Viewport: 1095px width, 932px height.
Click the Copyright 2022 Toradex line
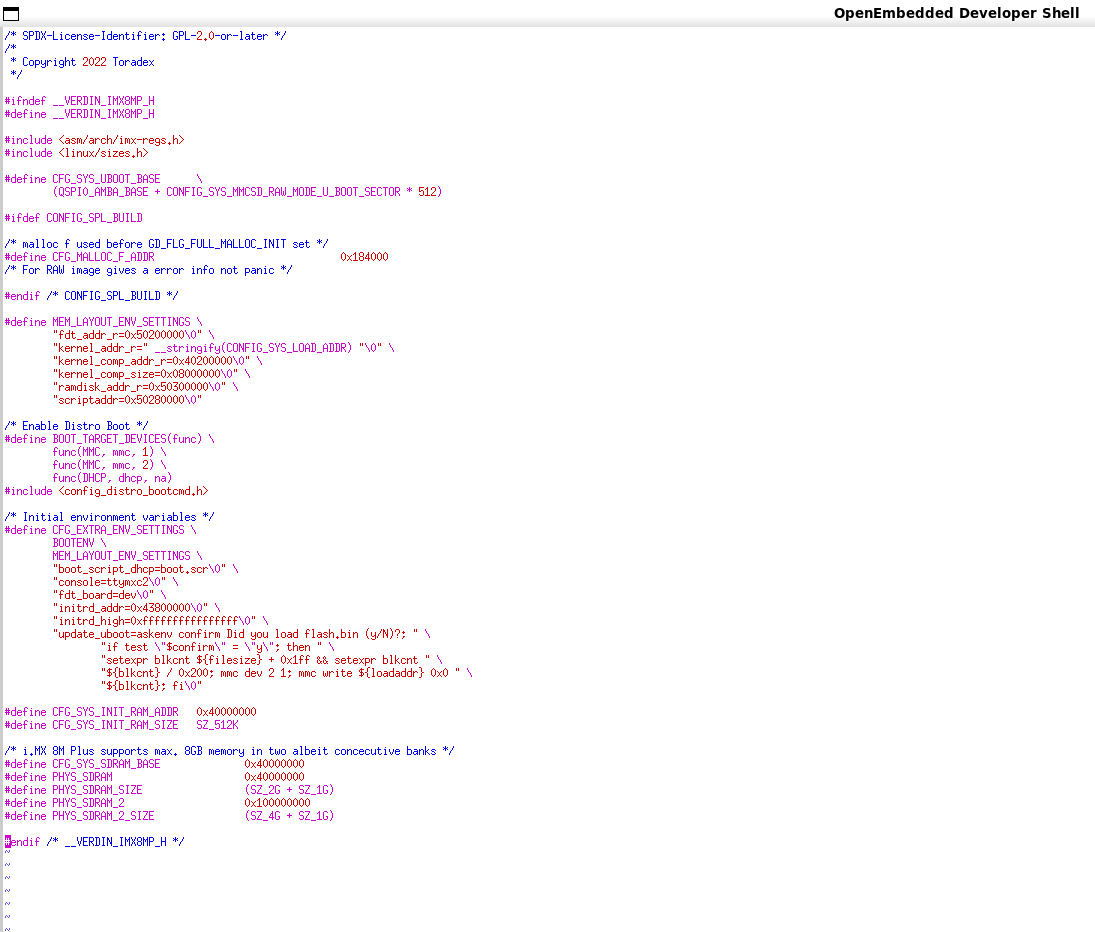click(88, 62)
